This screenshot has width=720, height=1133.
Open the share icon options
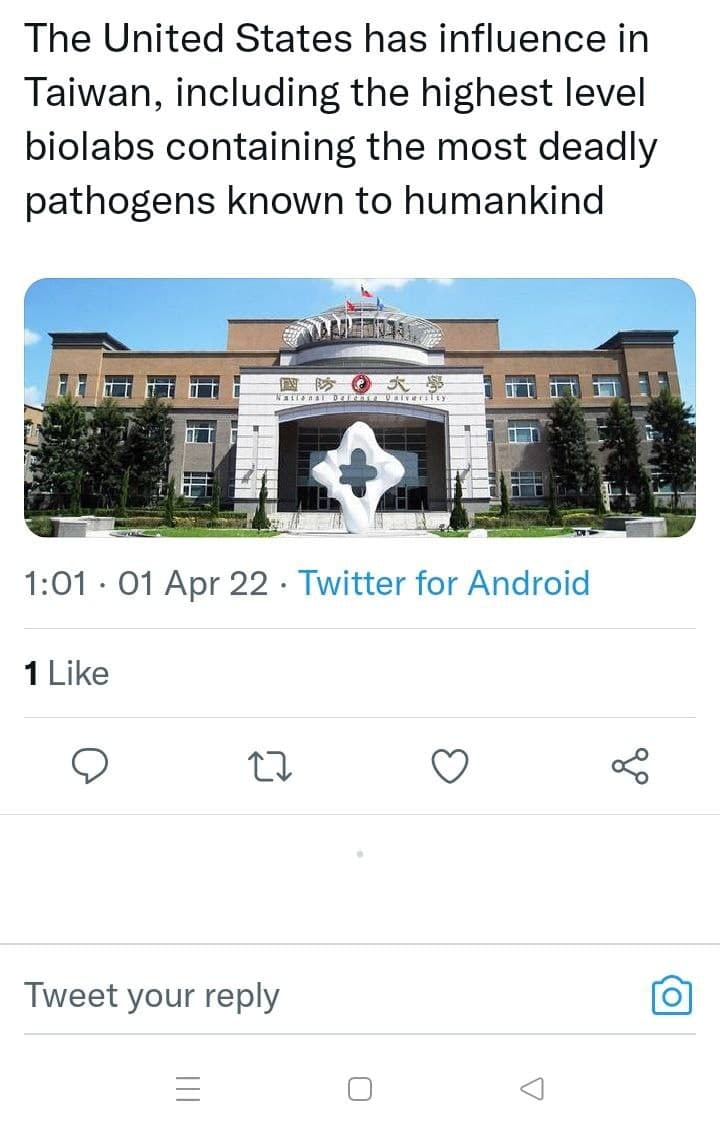[x=630, y=767]
